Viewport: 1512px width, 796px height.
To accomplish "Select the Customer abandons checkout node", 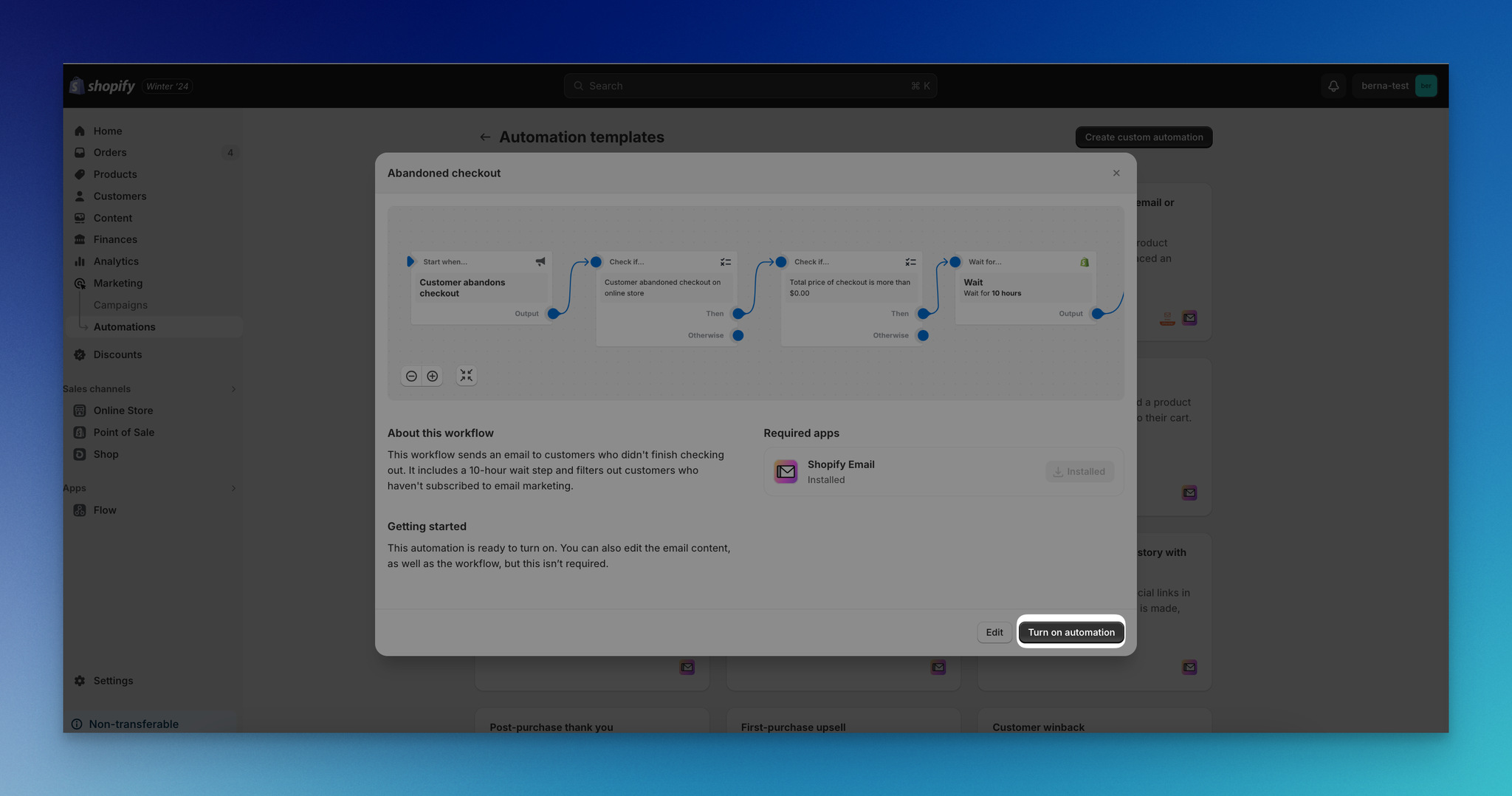I will point(481,288).
